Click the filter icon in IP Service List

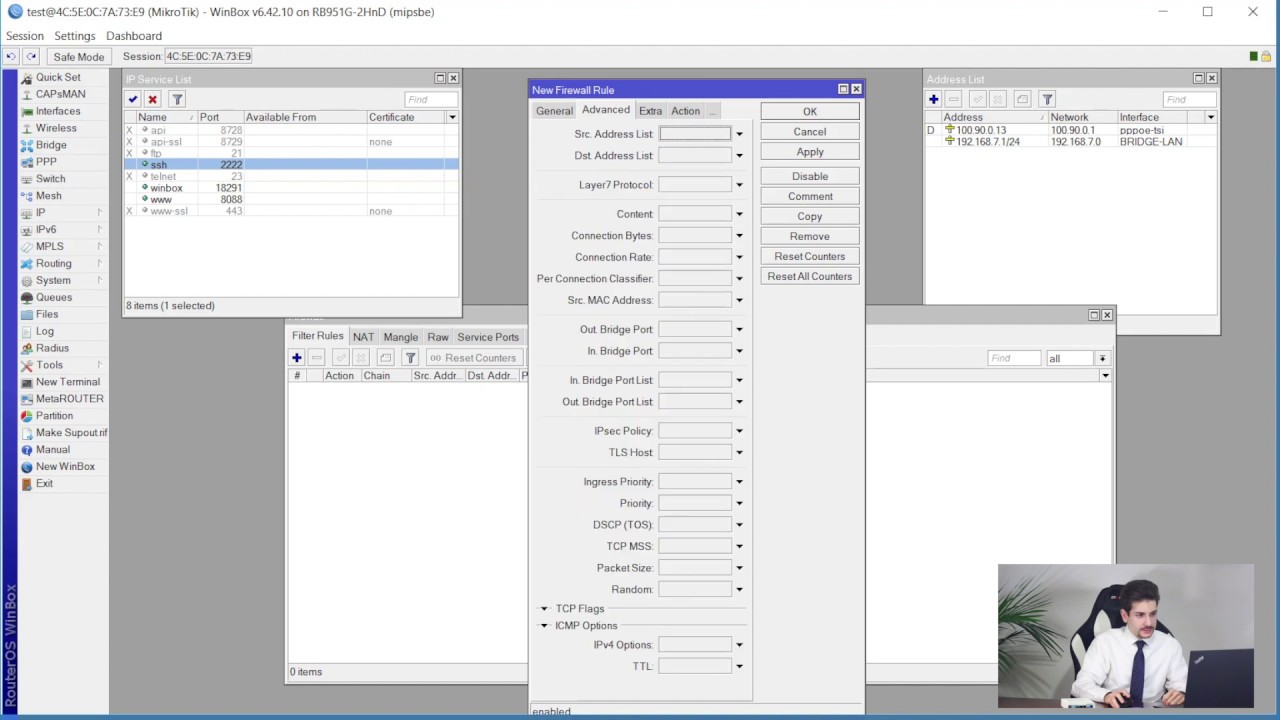pos(177,99)
